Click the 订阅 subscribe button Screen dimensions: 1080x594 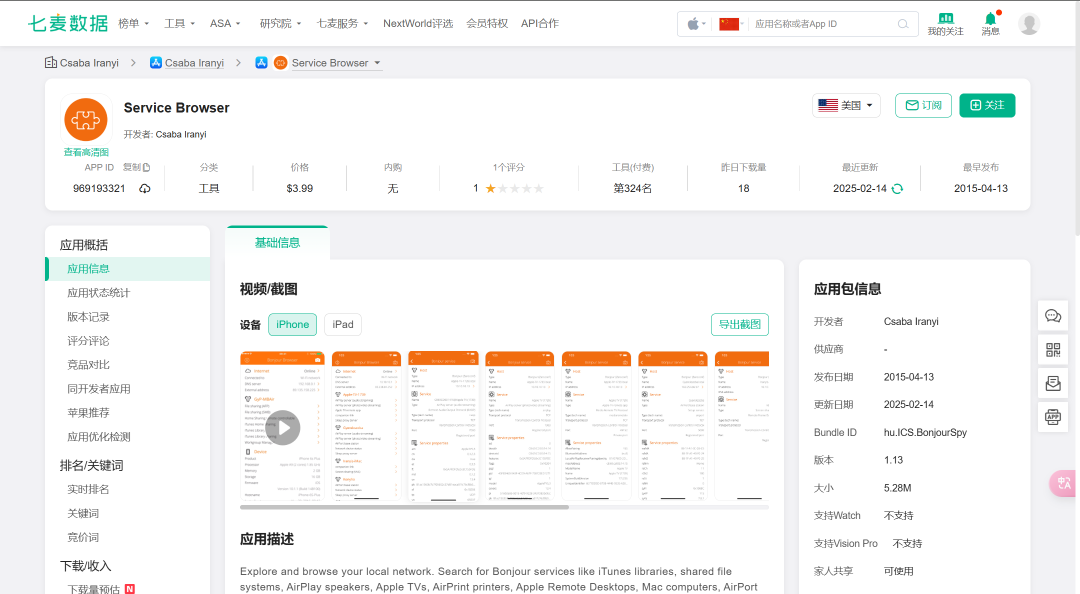click(x=923, y=105)
